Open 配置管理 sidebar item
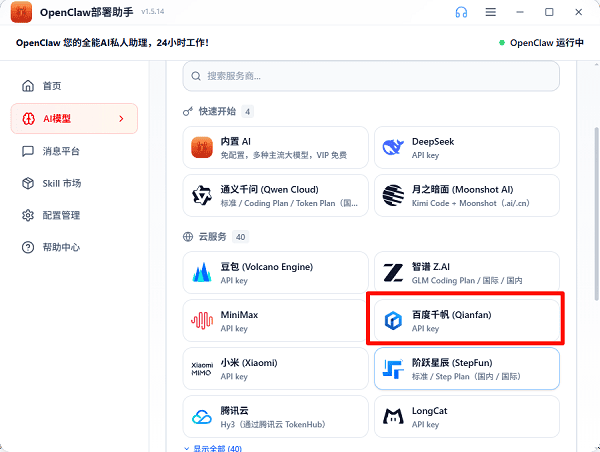 74,215
